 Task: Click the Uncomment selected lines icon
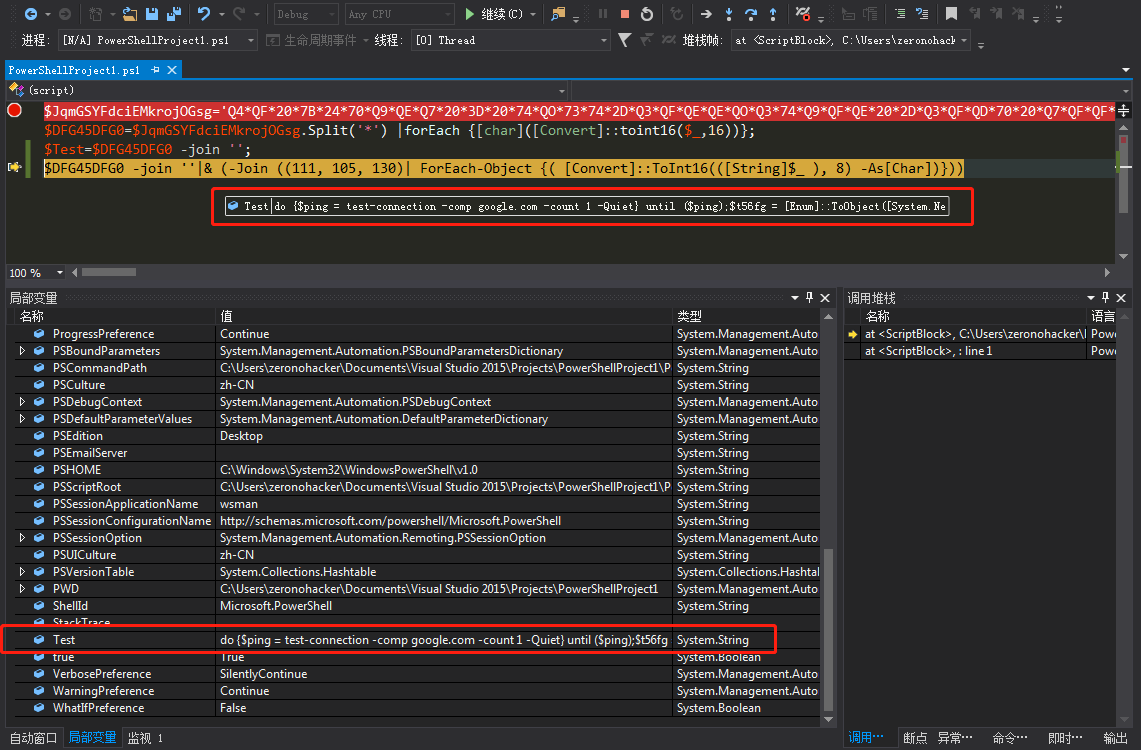(922, 14)
